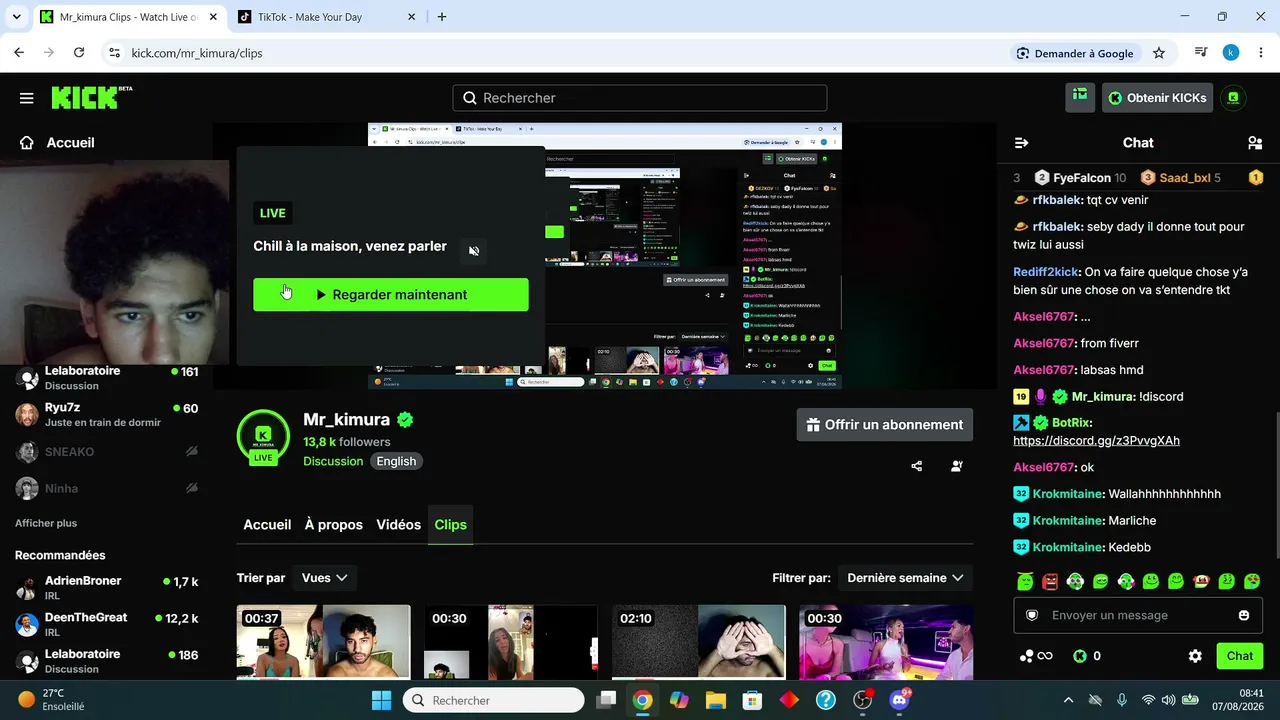Switch to the À propos tab
The image size is (1280, 720).
click(334, 525)
